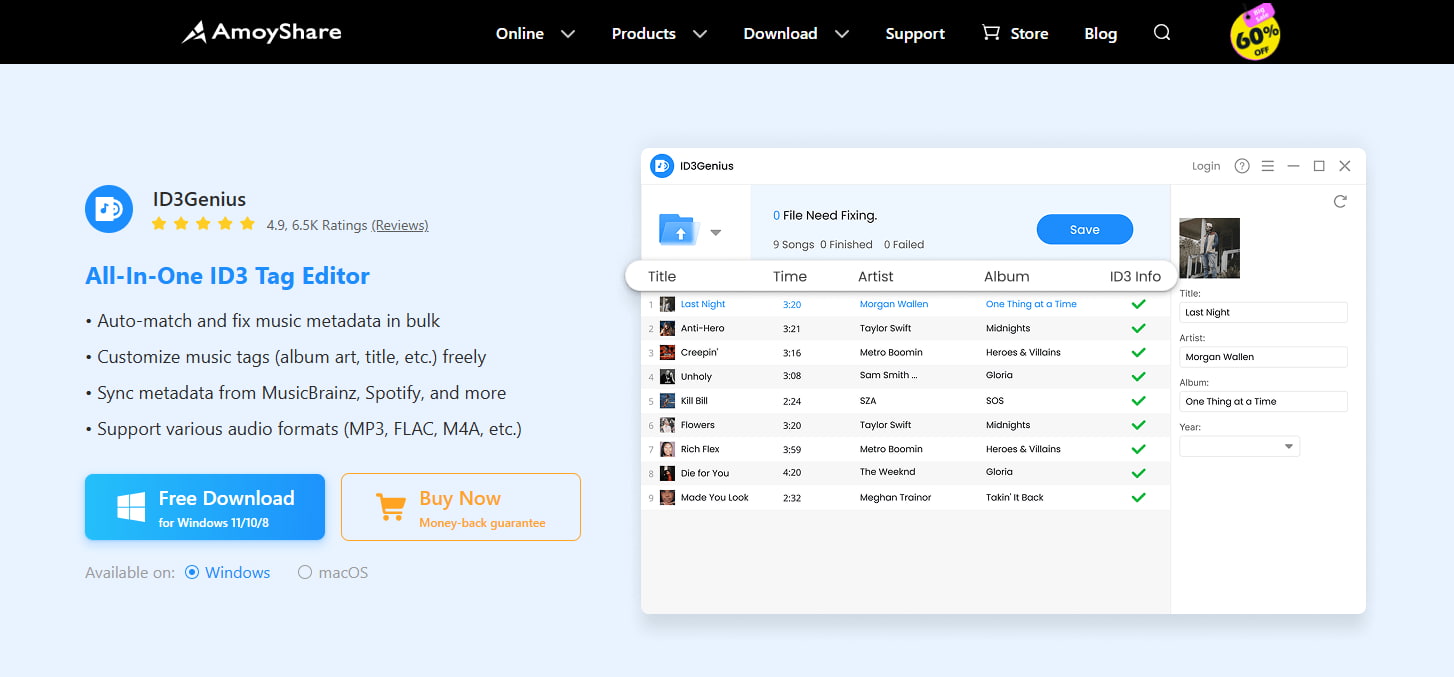Sort by the Artist column header

tap(876, 276)
